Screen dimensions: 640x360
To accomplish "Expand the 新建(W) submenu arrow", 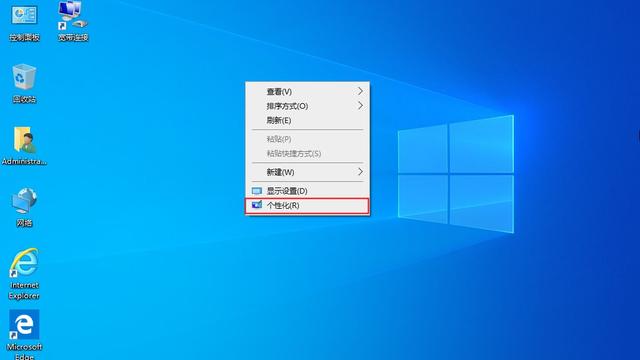I will coord(360,172).
